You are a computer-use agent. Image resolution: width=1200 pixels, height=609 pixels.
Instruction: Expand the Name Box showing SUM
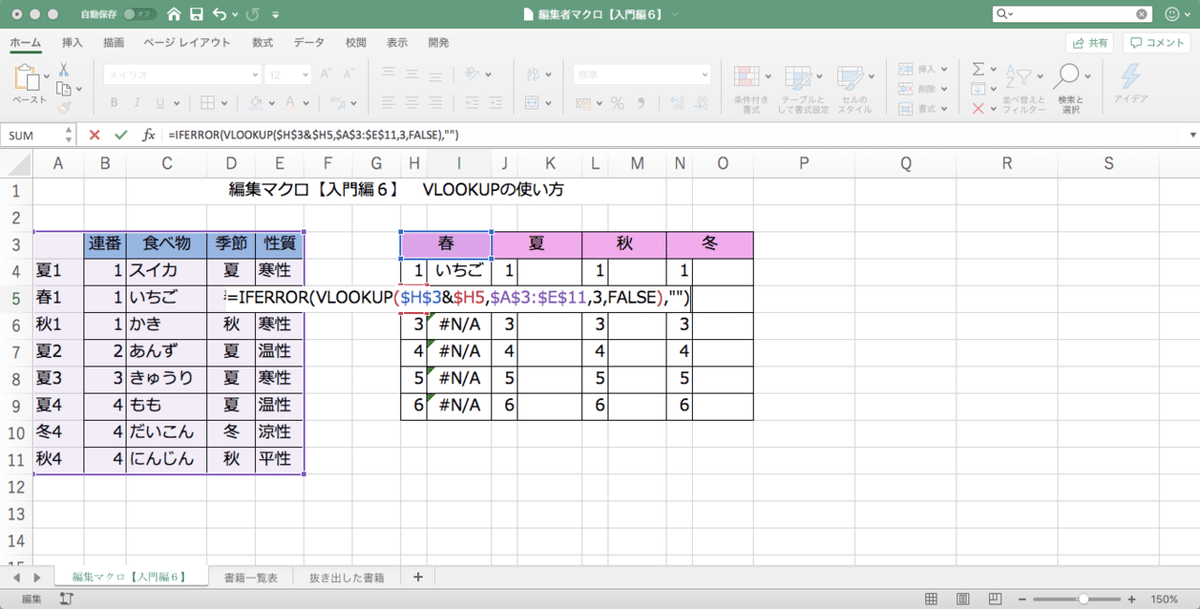coord(67,134)
